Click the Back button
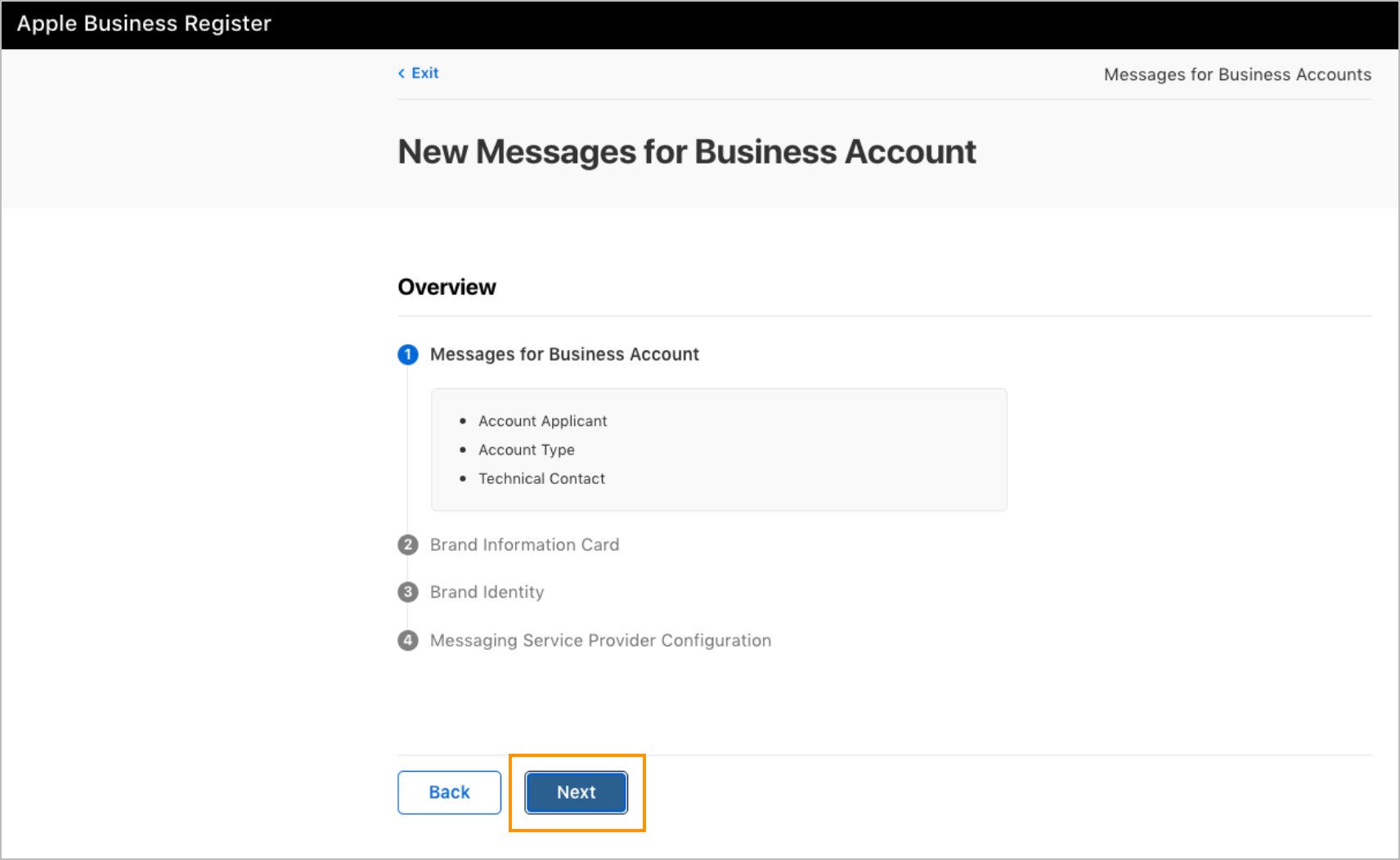This screenshot has width=1400, height=860. point(449,792)
